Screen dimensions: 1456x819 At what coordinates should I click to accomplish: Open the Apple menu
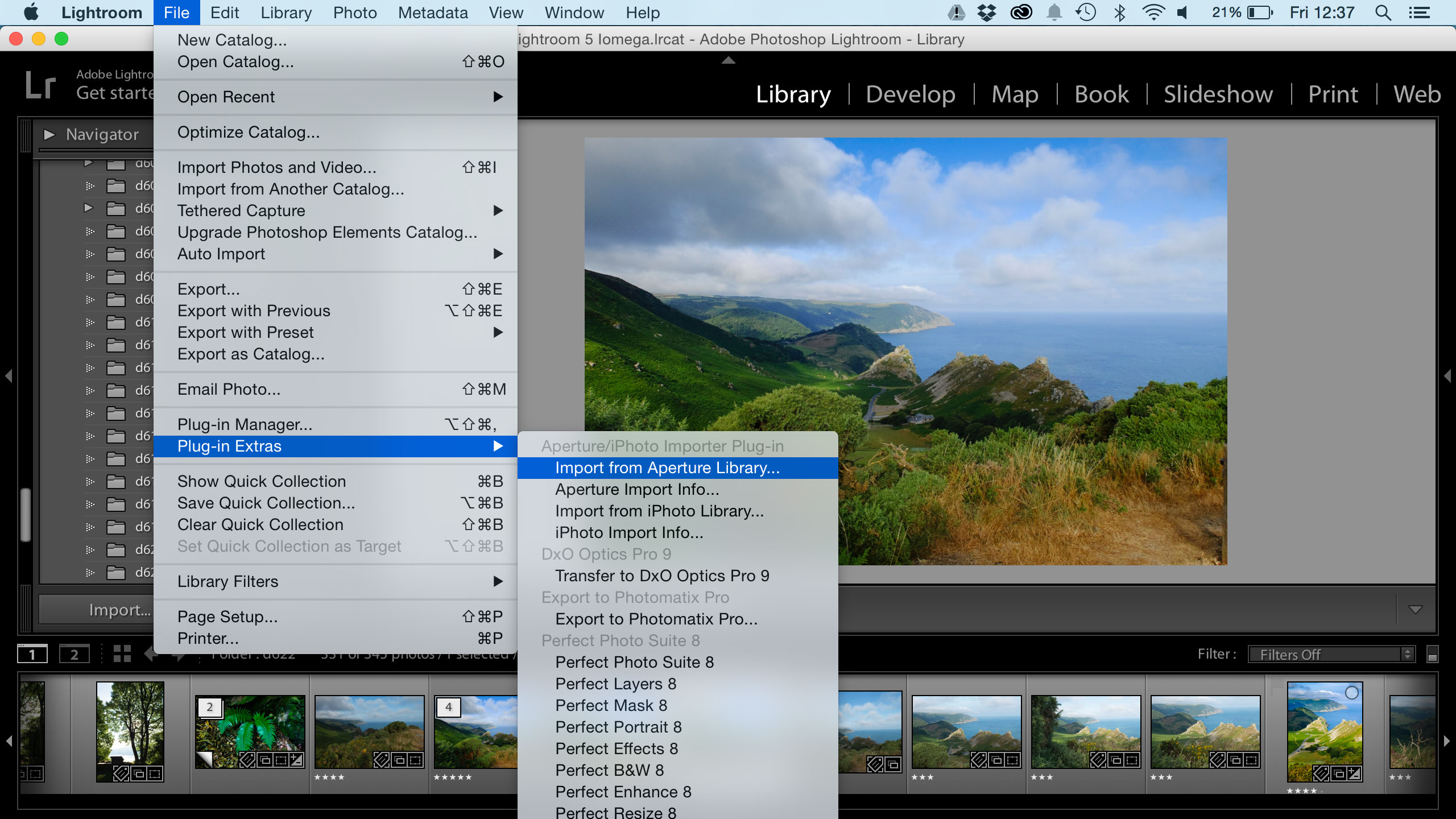point(31,12)
